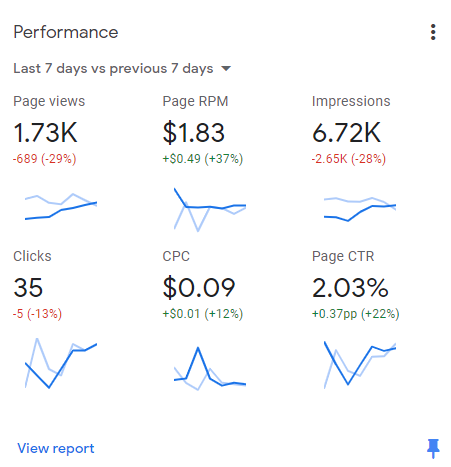
Task: Click the +0.37pp (+22%) change indicator
Action: (355, 314)
